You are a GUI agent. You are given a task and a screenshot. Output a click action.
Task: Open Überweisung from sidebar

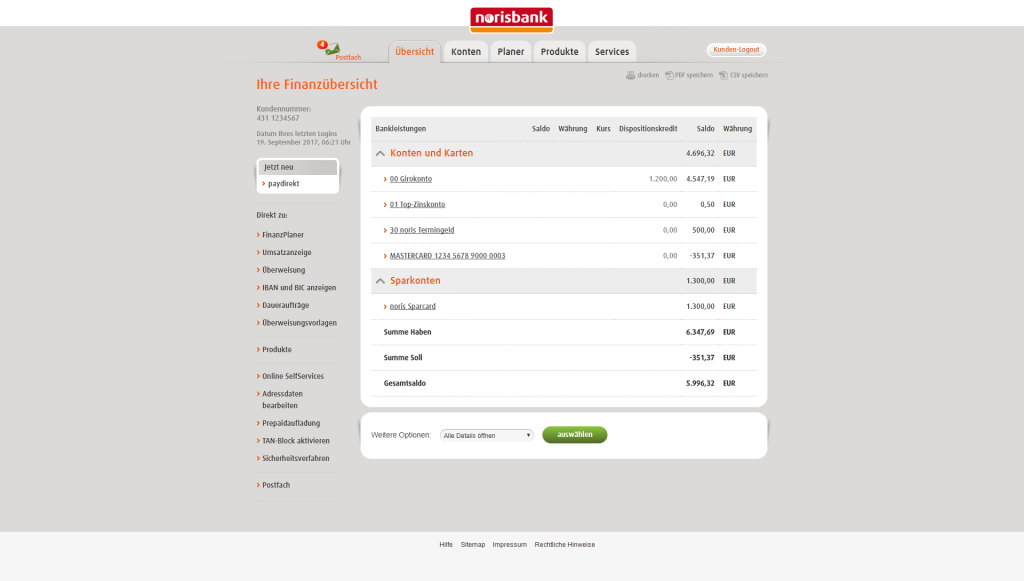[283, 270]
